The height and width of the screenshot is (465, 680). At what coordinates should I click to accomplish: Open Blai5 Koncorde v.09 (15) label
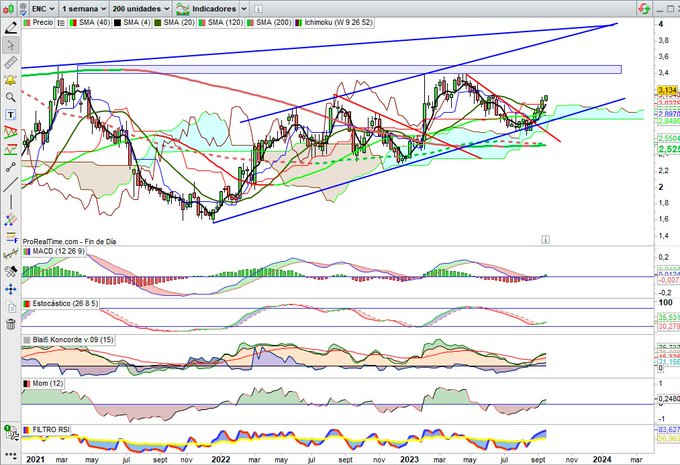coord(69,340)
